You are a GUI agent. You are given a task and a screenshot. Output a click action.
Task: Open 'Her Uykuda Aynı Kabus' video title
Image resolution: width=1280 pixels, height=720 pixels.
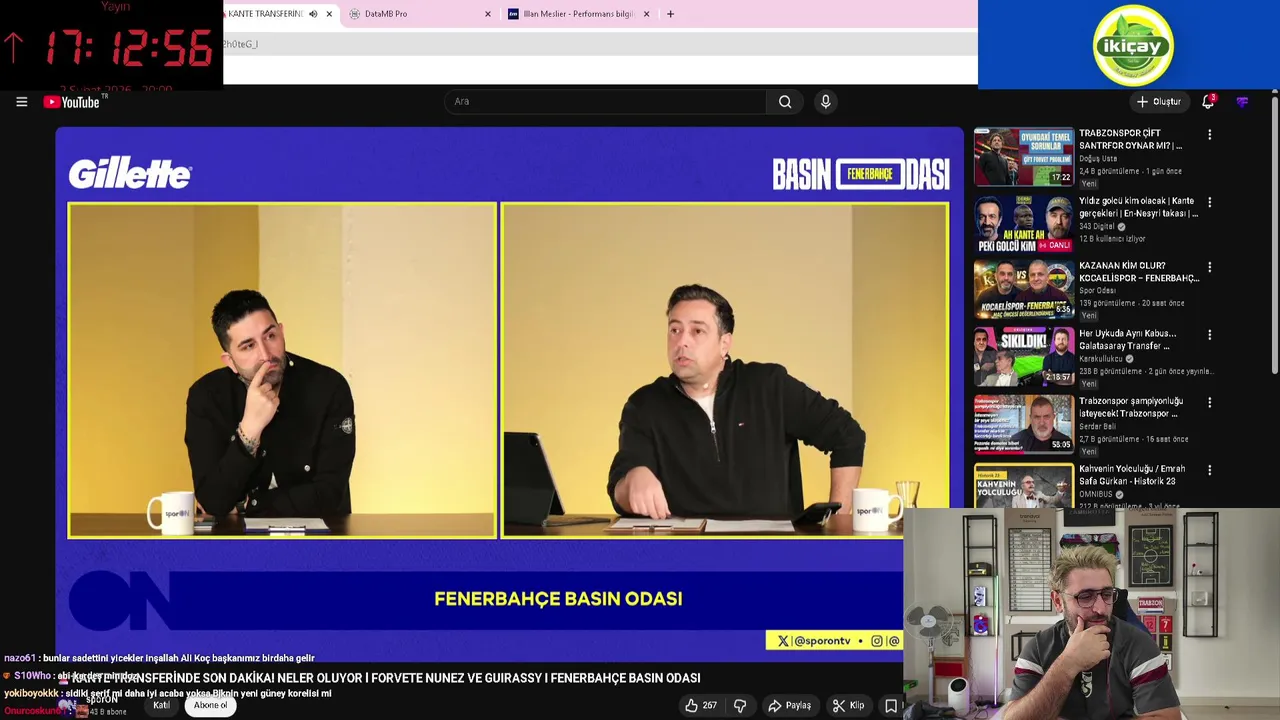pyautogui.click(x=1127, y=340)
